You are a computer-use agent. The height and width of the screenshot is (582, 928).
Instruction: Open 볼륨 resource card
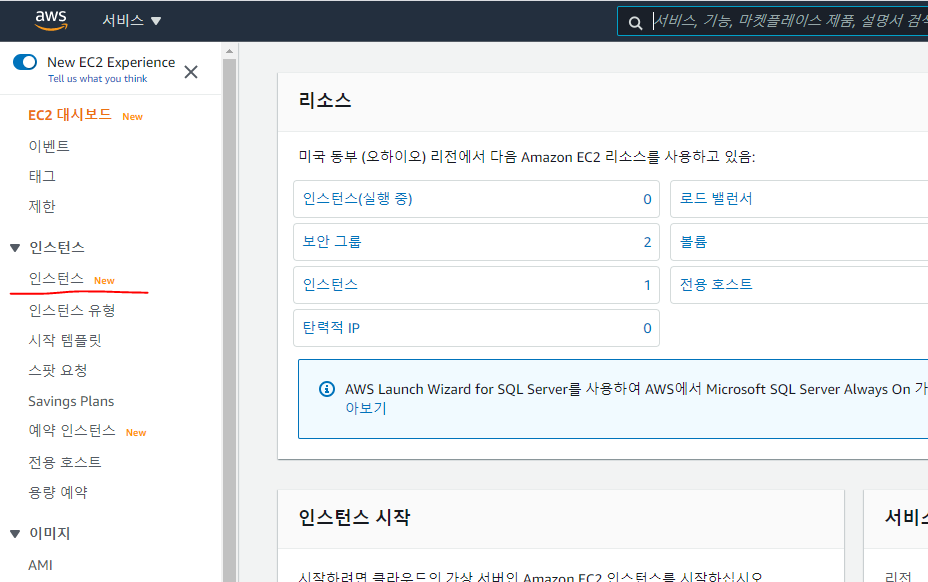coord(799,242)
